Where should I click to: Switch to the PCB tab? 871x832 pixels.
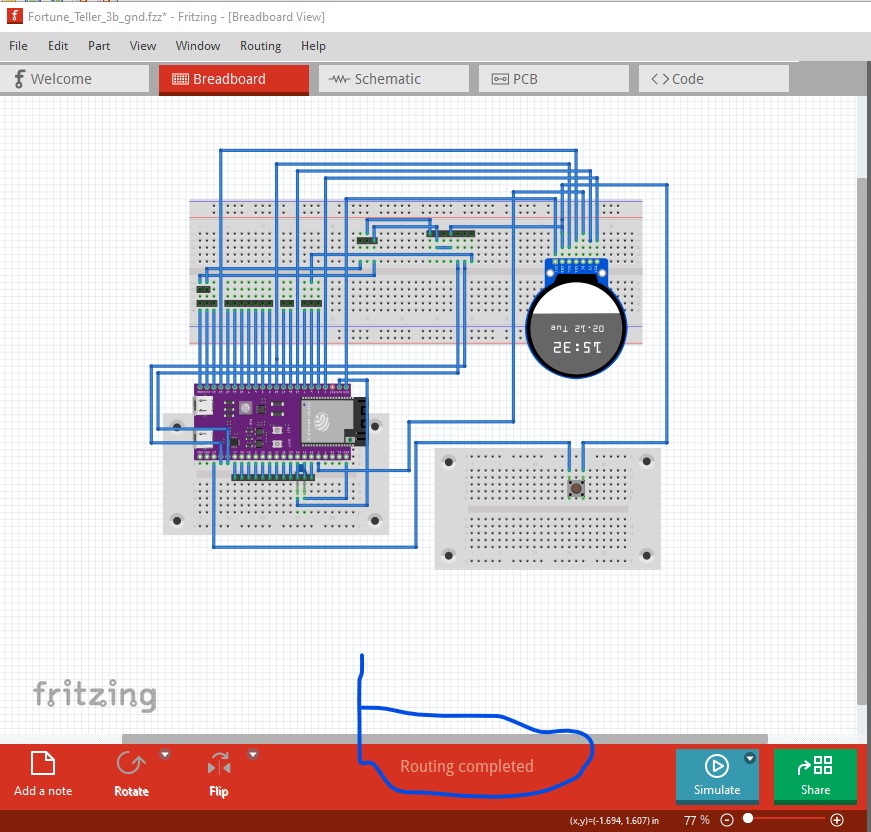[x=553, y=79]
